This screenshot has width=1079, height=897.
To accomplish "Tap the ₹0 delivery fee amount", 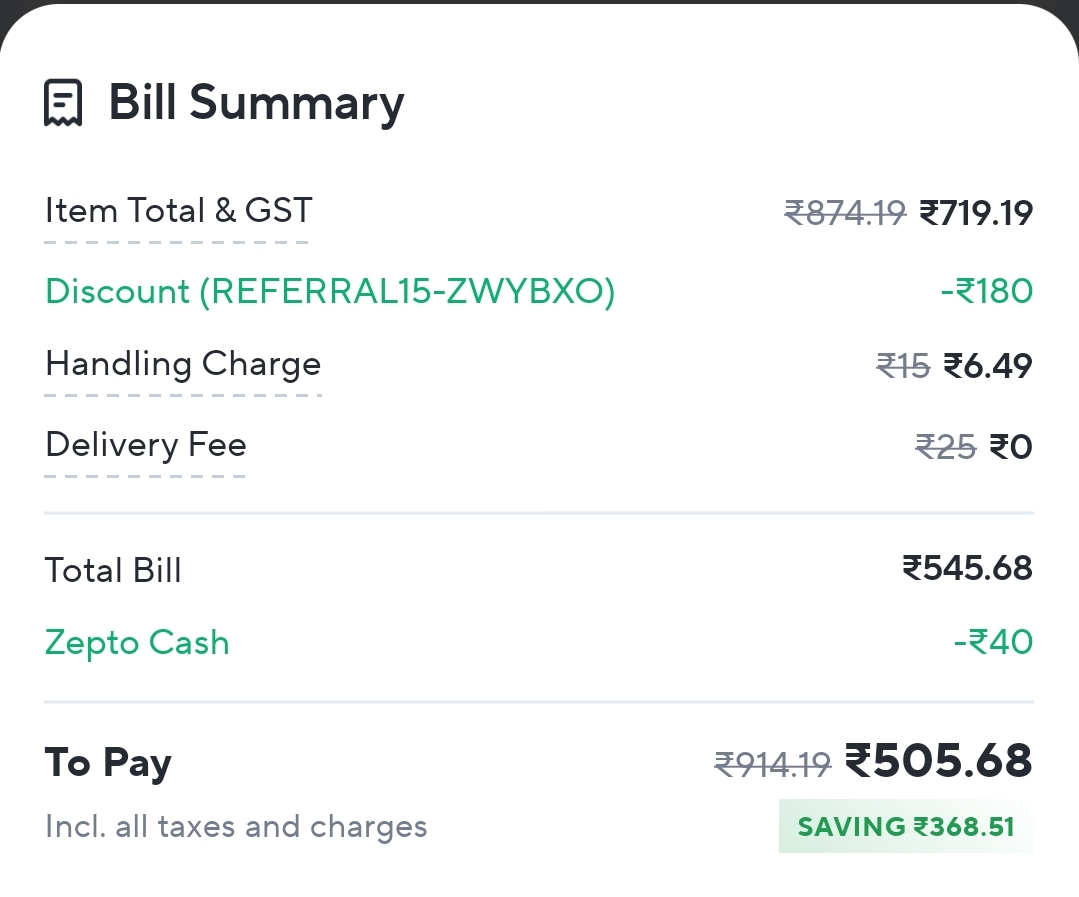I will (1011, 446).
